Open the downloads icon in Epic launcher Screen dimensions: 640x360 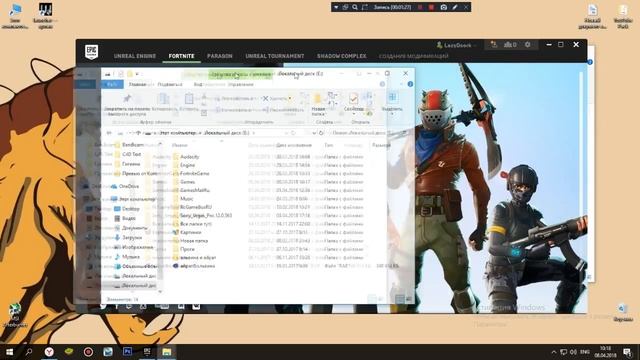(494, 44)
